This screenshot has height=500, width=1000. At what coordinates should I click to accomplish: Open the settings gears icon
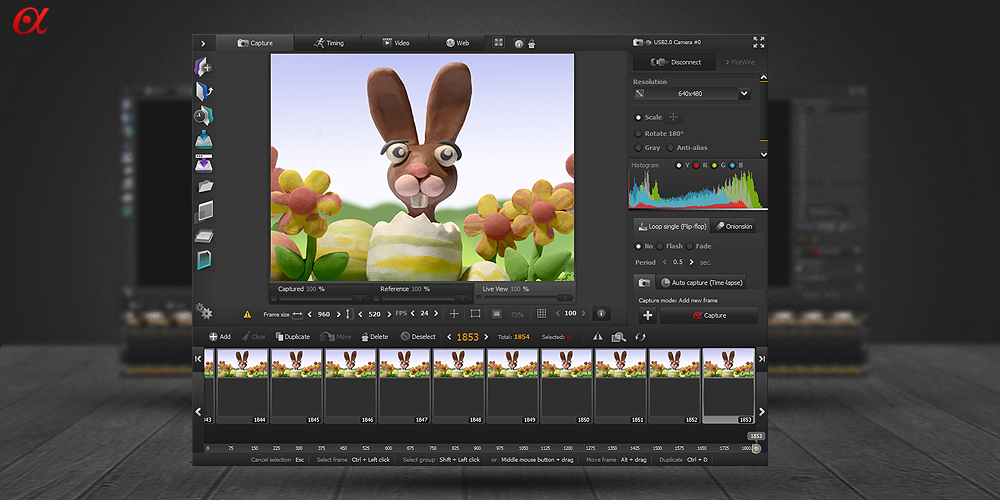click(203, 311)
